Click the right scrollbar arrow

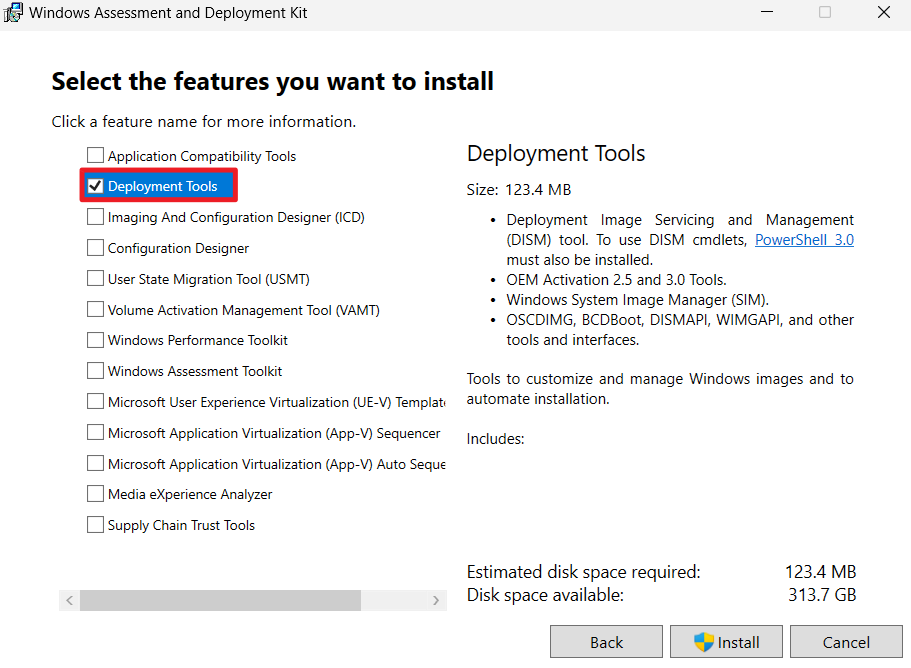pyautogui.click(x=436, y=600)
